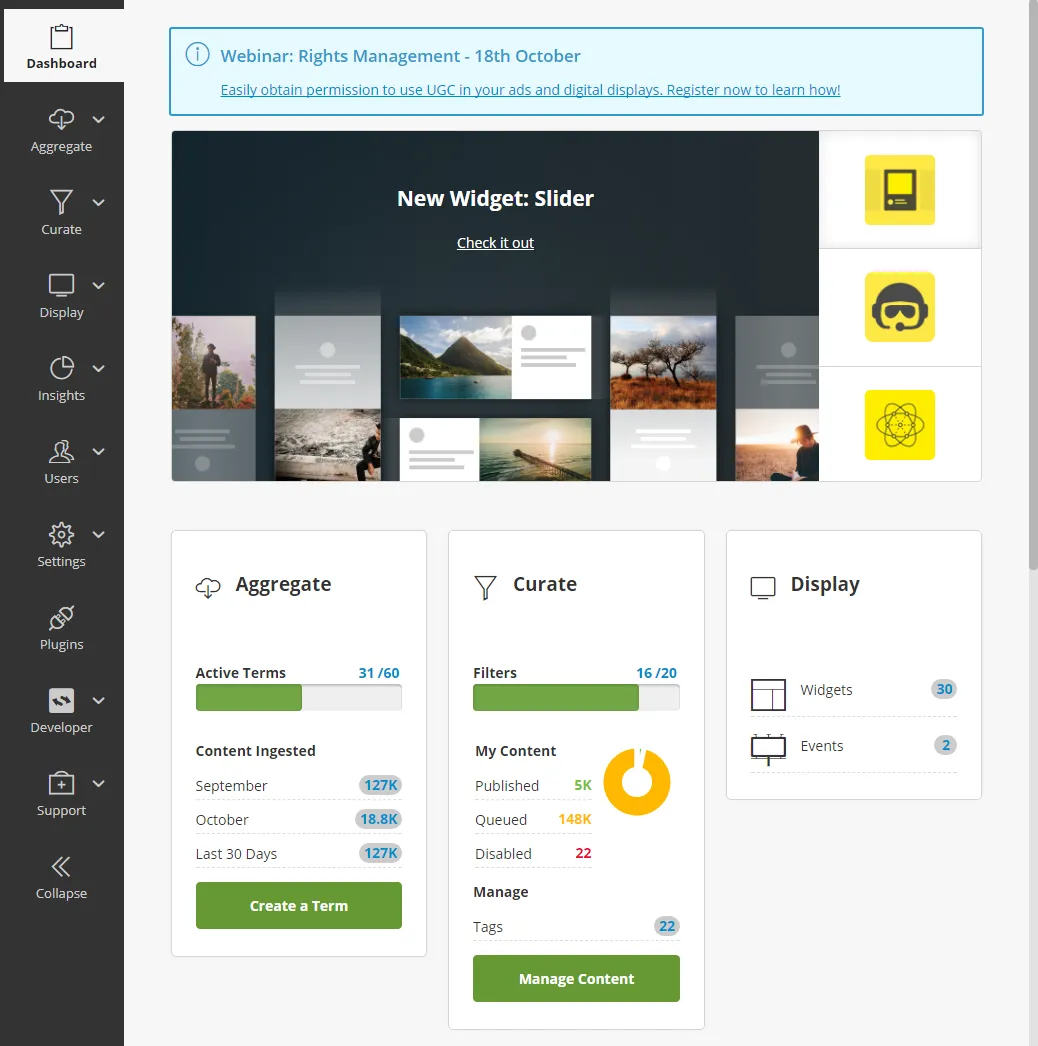Click the Webinar Rights Management heading
Image resolution: width=1038 pixels, height=1046 pixels.
[x=400, y=56]
